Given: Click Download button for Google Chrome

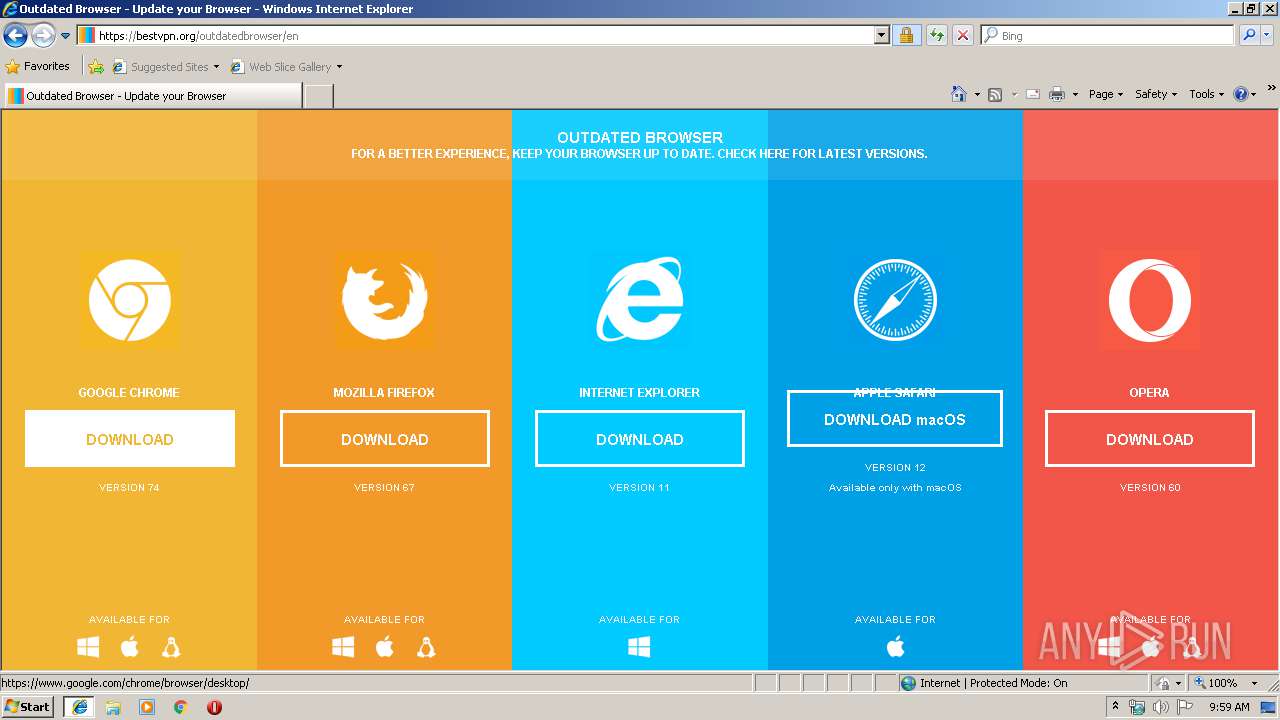Looking at the screenshot, I should [130, 439].
